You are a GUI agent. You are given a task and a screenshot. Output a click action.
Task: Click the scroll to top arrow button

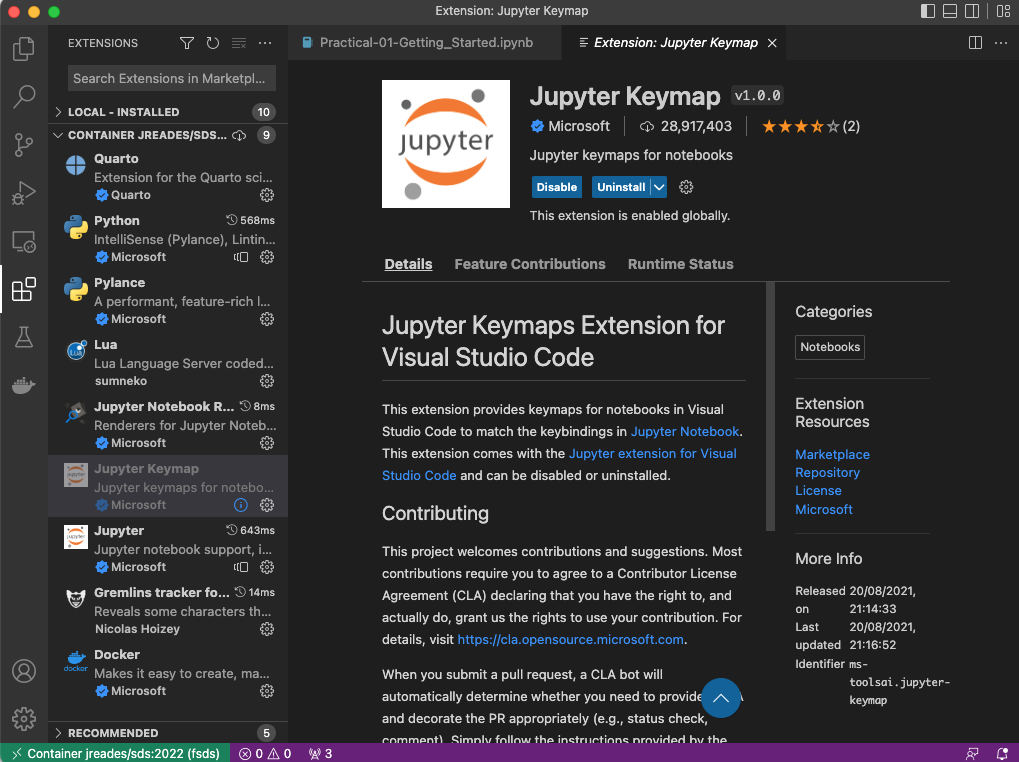click(721, 698)
